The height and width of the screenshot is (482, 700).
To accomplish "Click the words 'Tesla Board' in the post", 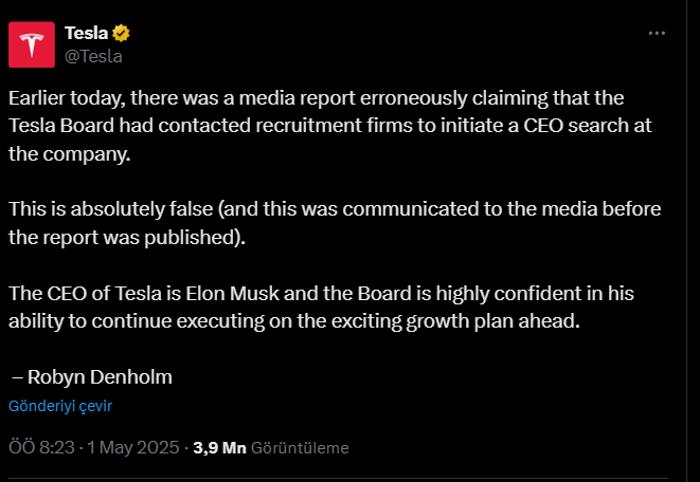I will 62,125.
